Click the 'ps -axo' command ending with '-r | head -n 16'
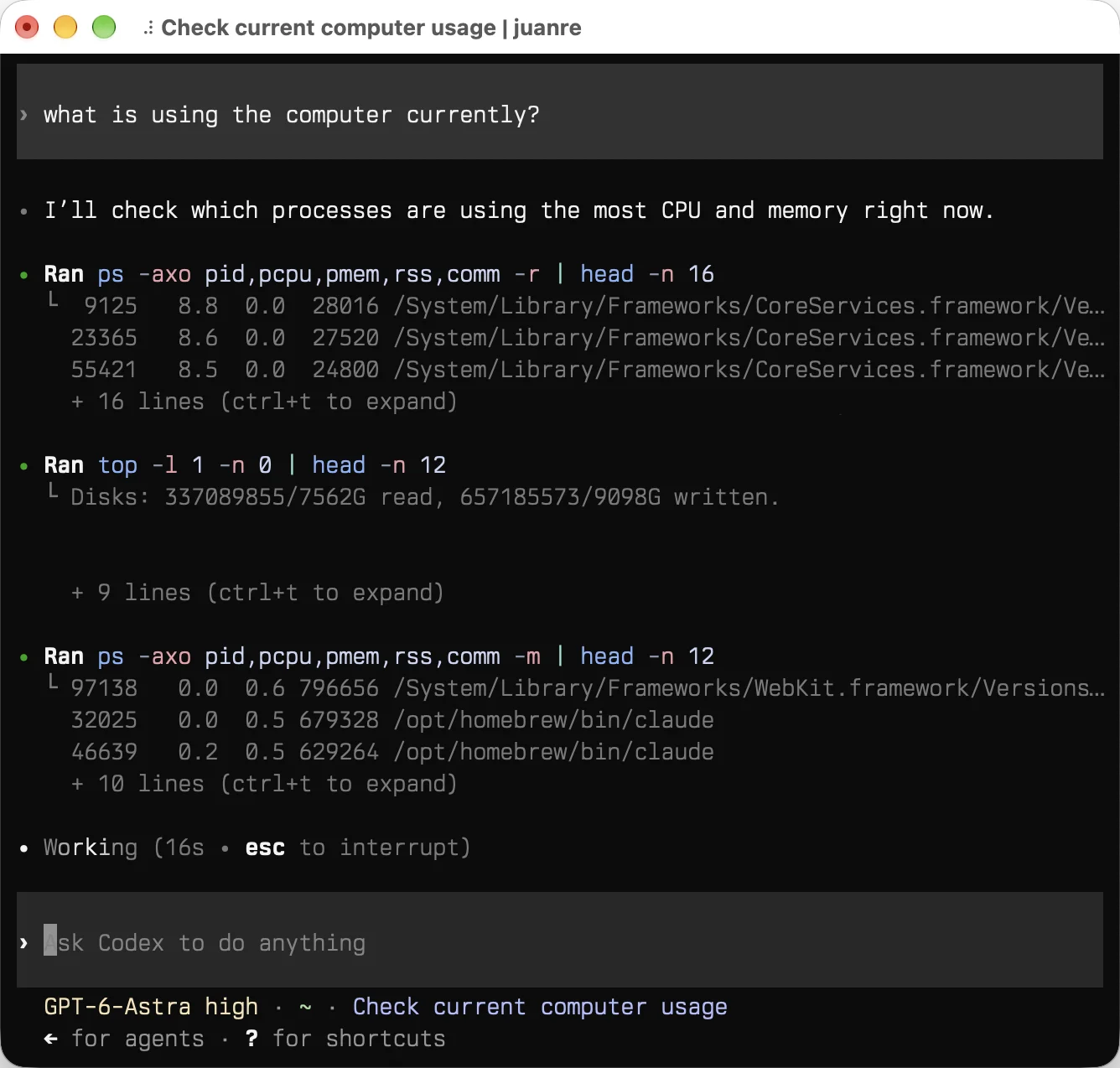This screenshot has height=1068, width=1120. click(406, 274)
